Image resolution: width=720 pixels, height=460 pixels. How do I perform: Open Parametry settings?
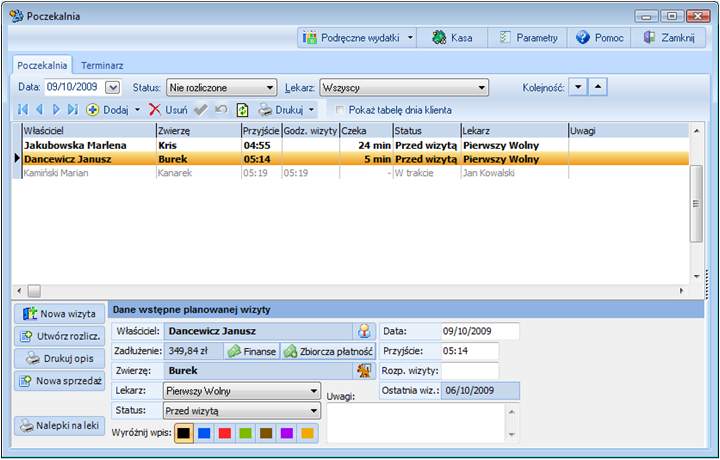(x=528, y=38)
